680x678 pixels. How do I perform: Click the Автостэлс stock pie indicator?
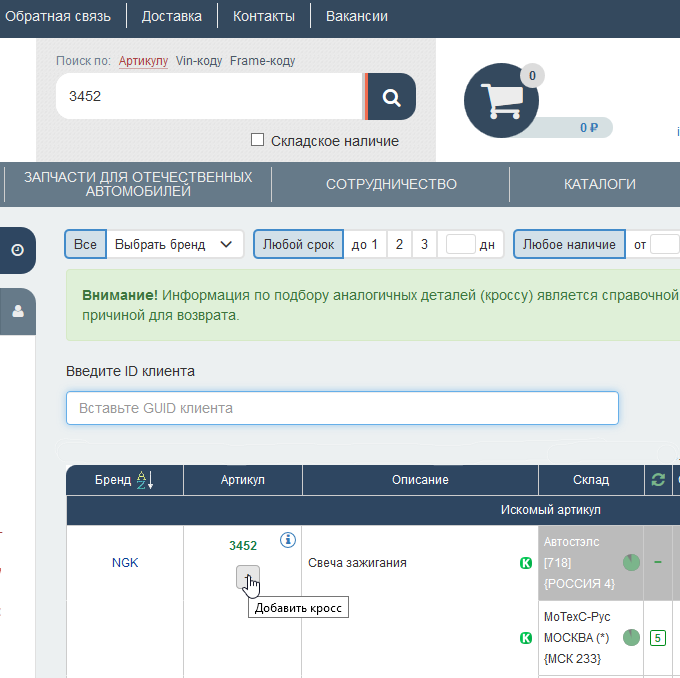pos(631,562)
